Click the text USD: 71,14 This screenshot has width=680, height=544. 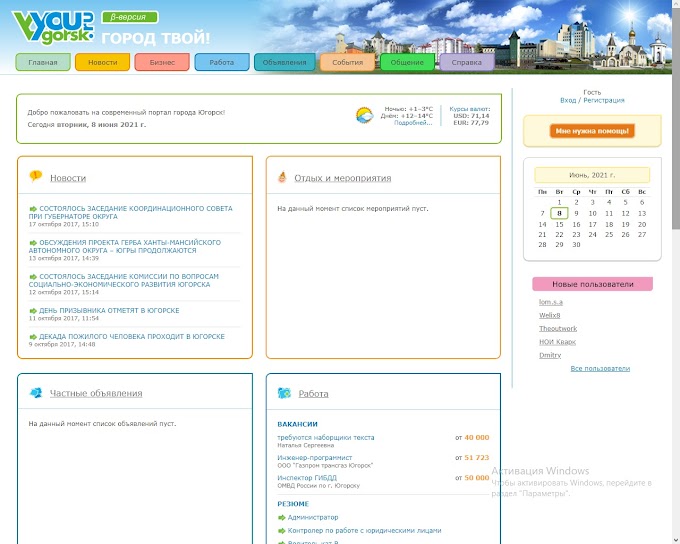click(471, 116)
